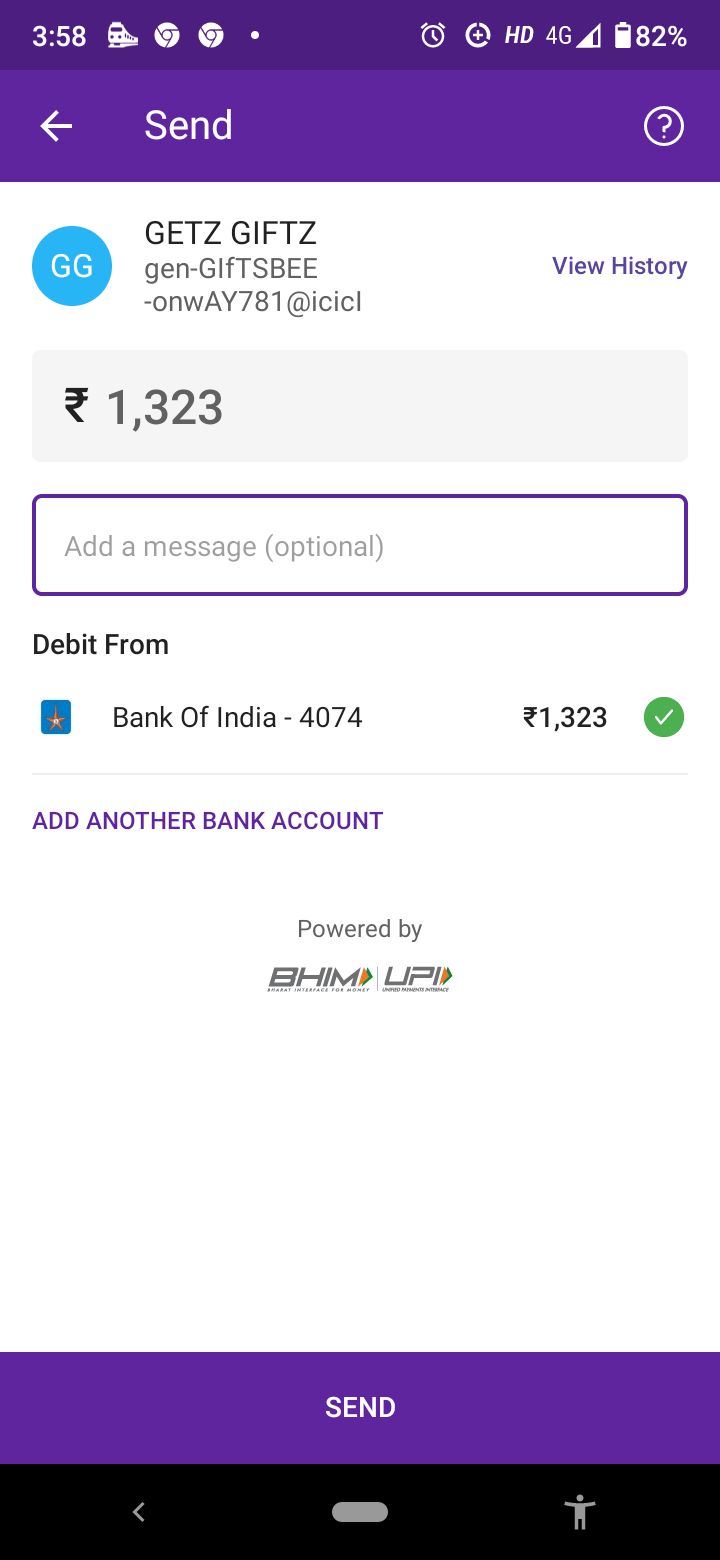The image size is (720, 1560).
Task: Tap the alarm icon in status bar
Action: (x=433, y=36)
